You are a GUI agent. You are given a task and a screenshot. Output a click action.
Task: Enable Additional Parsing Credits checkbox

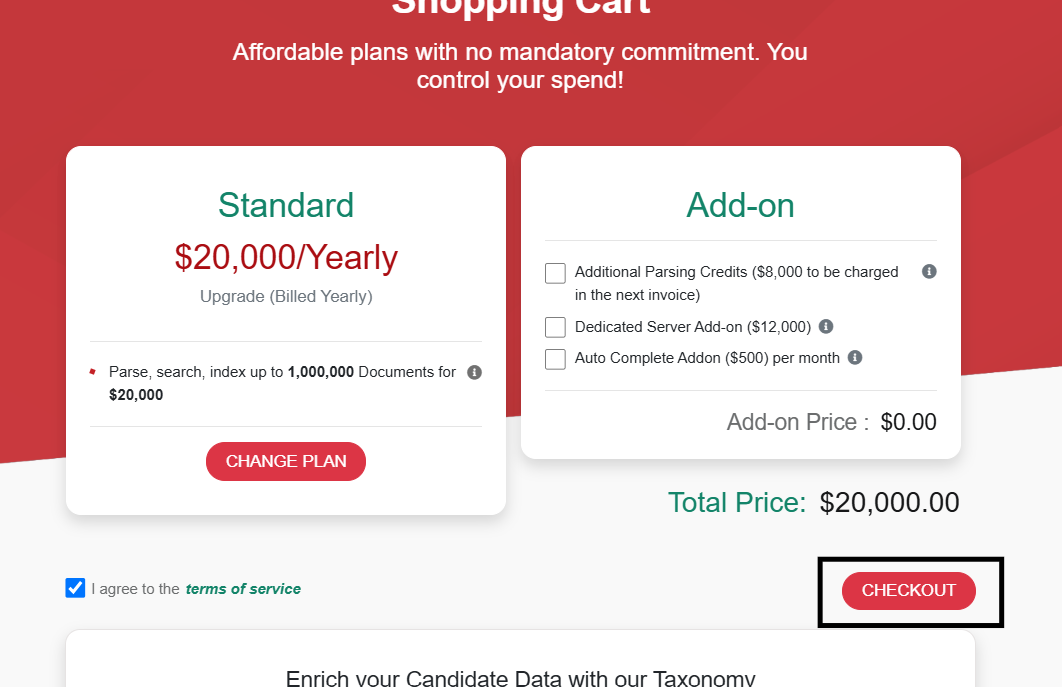[x=555, y=273]
